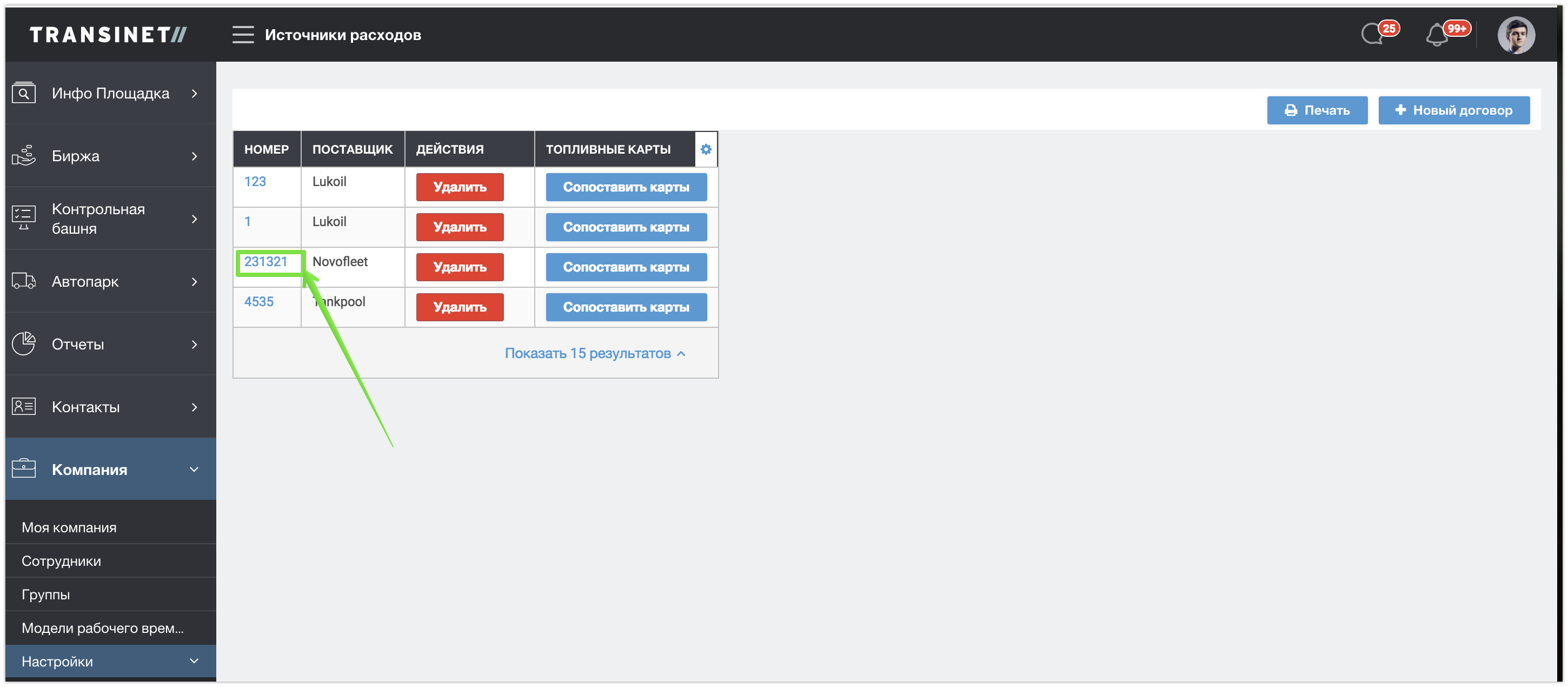Collapse the Компания section
The height and width of the screenshot is (687, 1568).
coord(194,470)
